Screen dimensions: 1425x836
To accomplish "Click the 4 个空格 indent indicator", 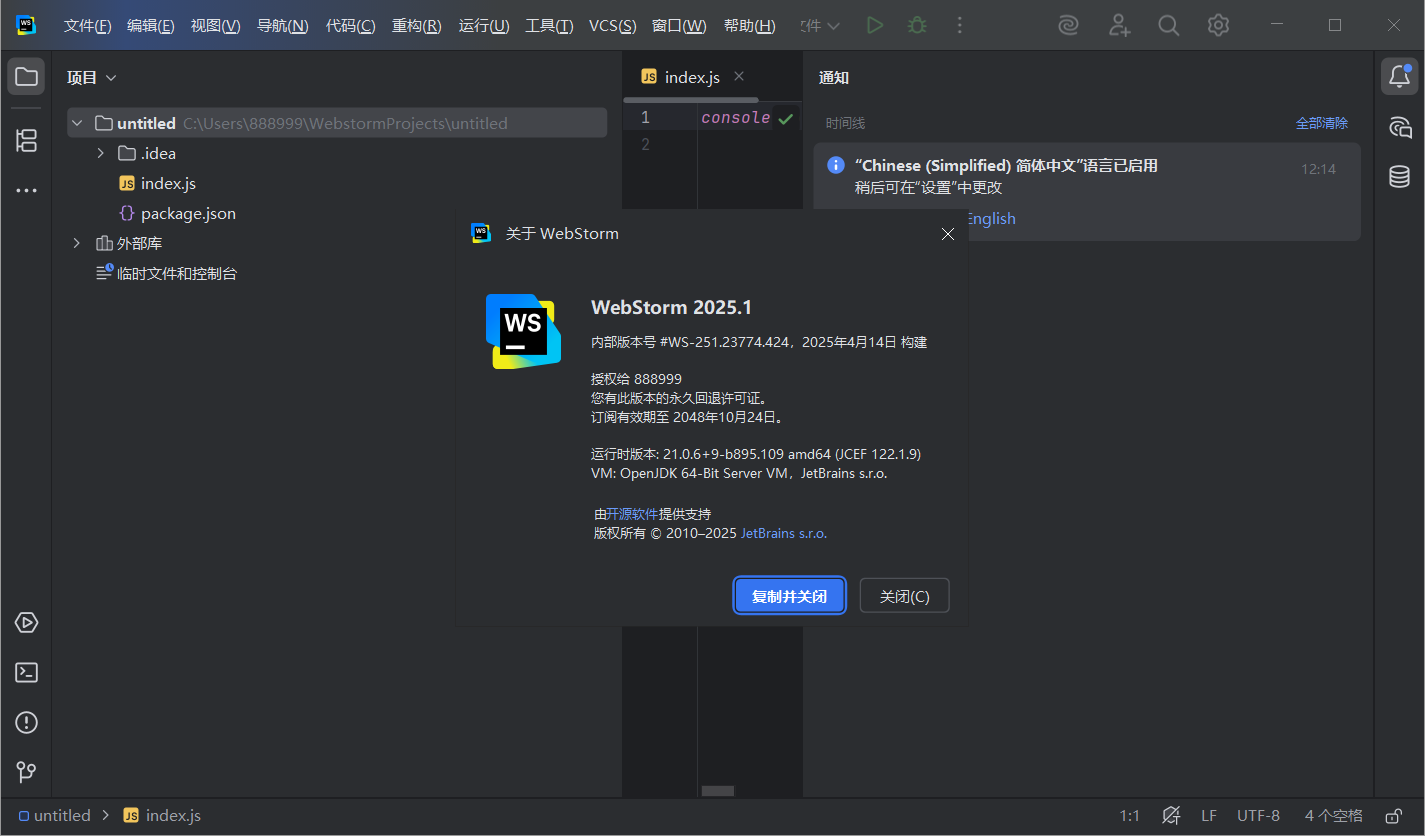I will 1333,816.
